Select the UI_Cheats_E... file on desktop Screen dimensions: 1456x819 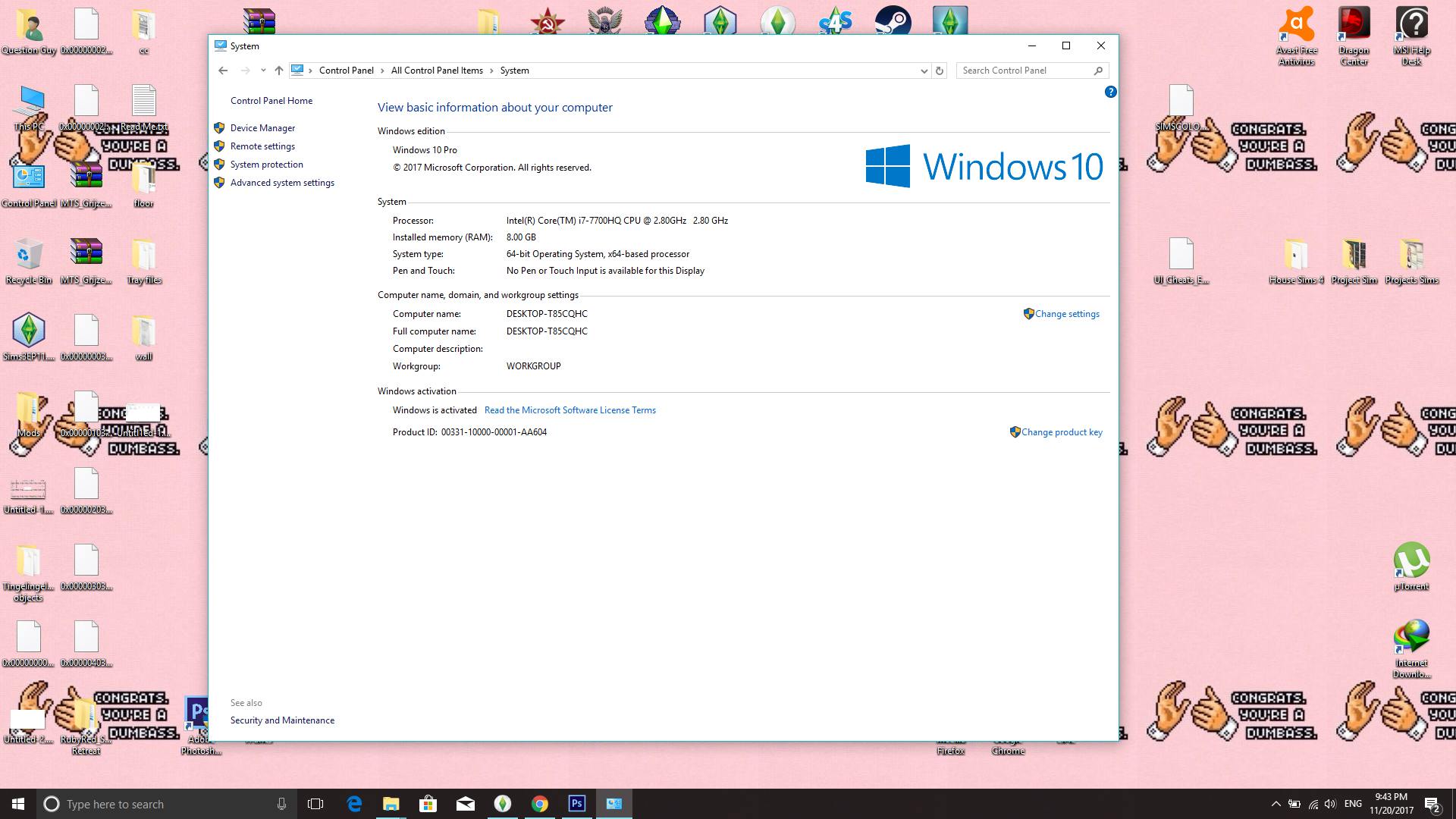click(1181, 262)
